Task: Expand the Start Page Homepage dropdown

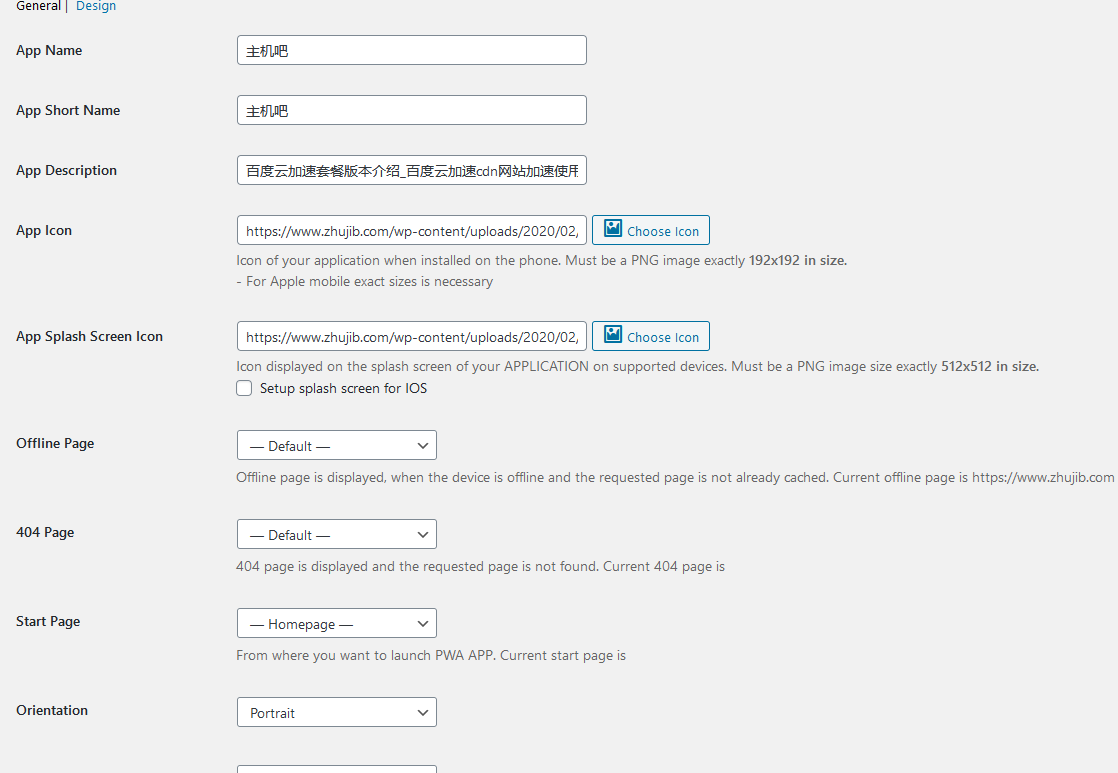Action: point(337,623)
